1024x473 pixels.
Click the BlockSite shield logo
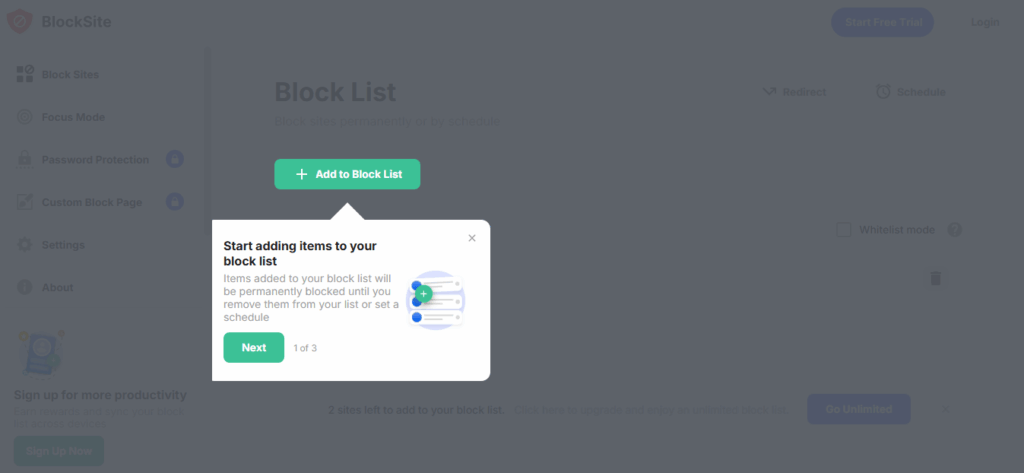pos(19,21)
